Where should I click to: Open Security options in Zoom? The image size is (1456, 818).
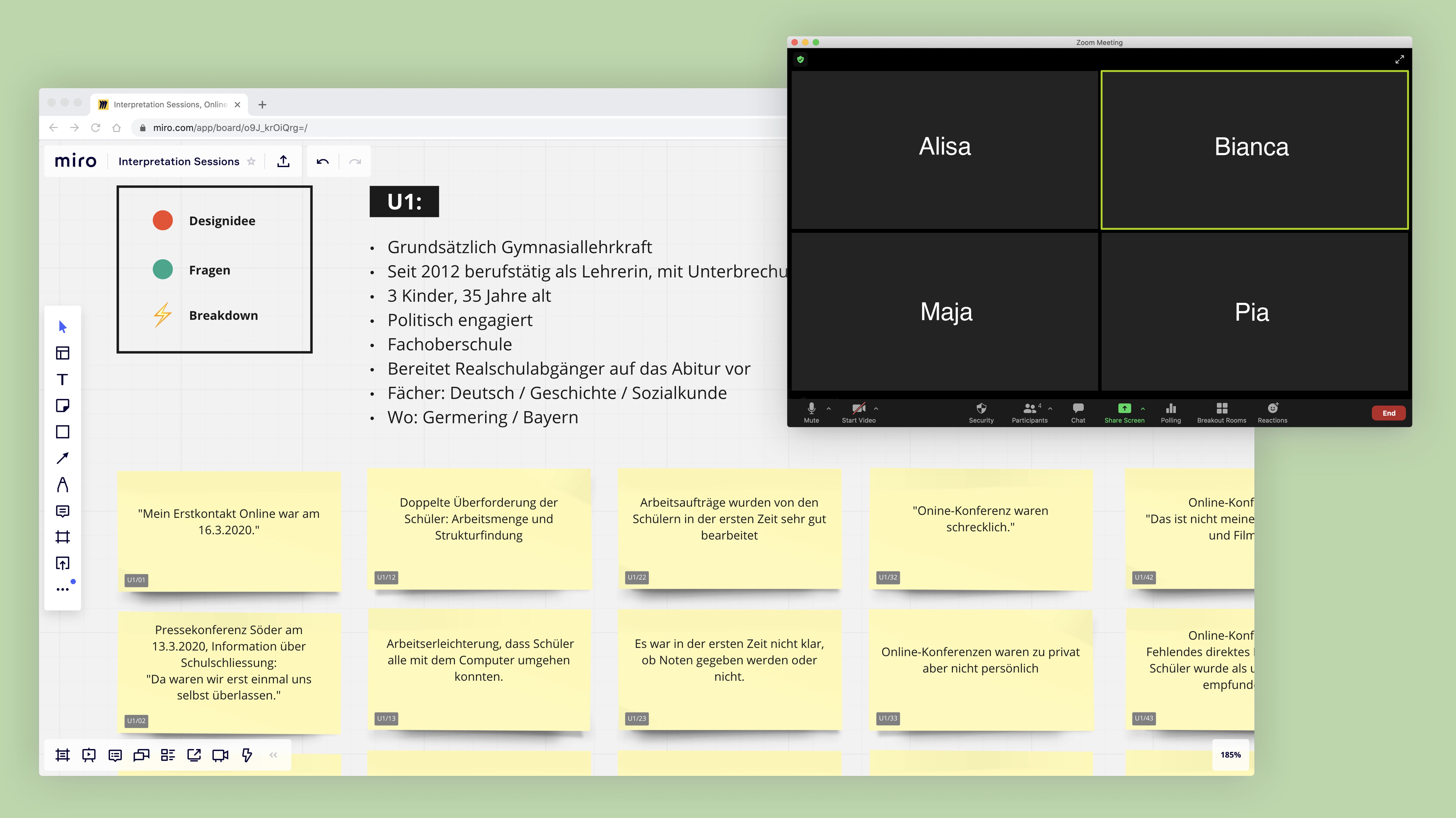pyautogui.click(x=981, y=412)
